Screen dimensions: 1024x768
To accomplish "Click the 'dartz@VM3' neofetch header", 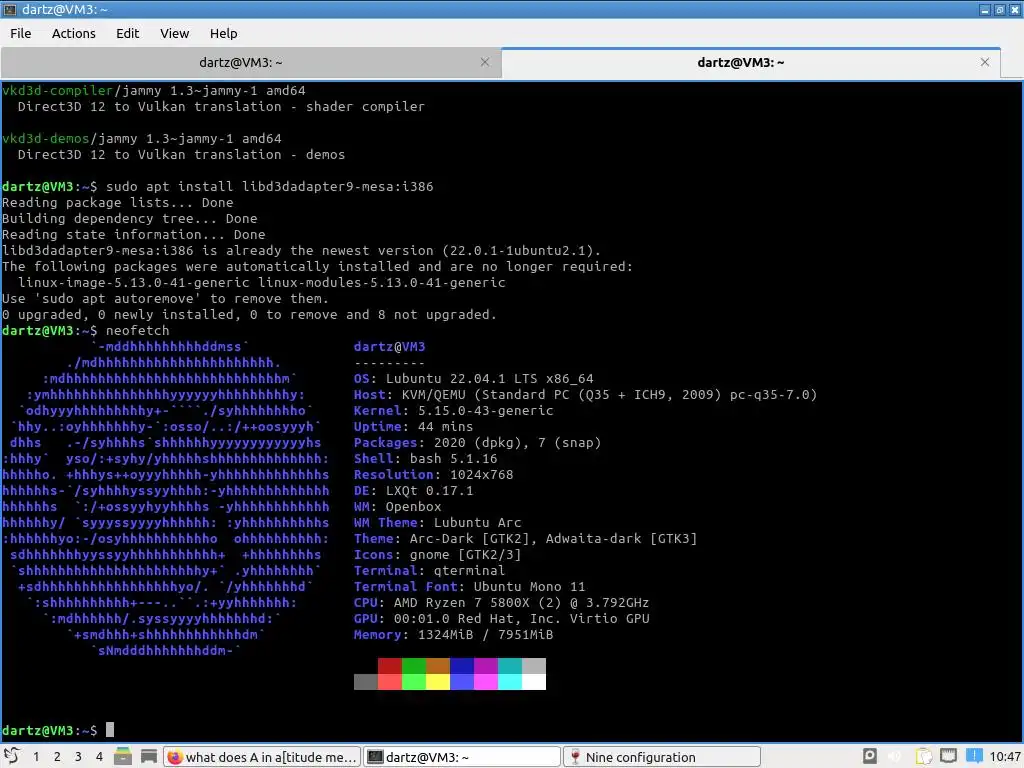I will point(389,347).
